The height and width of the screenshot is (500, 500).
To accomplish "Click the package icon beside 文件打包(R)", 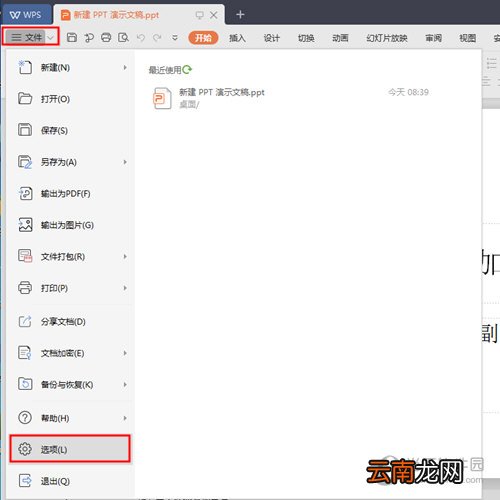I will (x=25, y=256).
